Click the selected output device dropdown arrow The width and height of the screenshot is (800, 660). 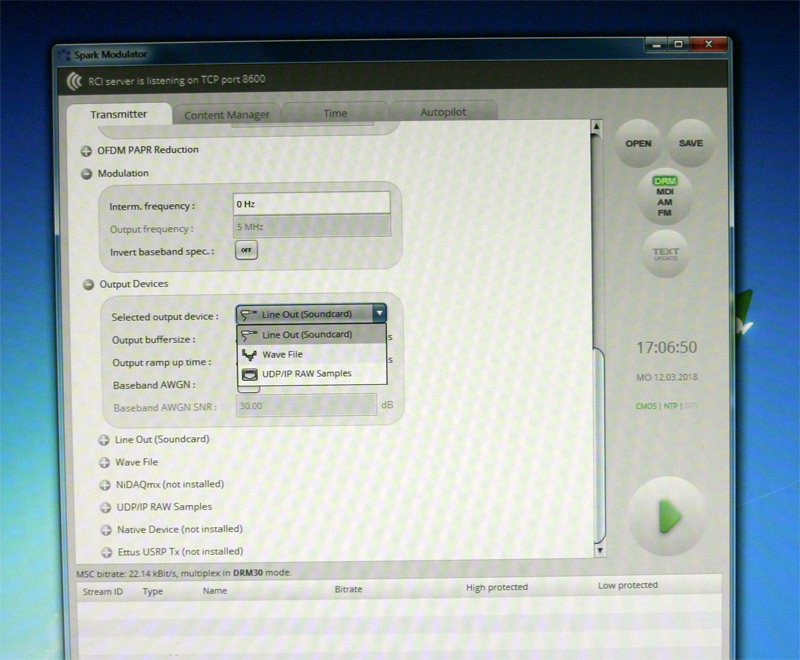click(x=379, y=314)
